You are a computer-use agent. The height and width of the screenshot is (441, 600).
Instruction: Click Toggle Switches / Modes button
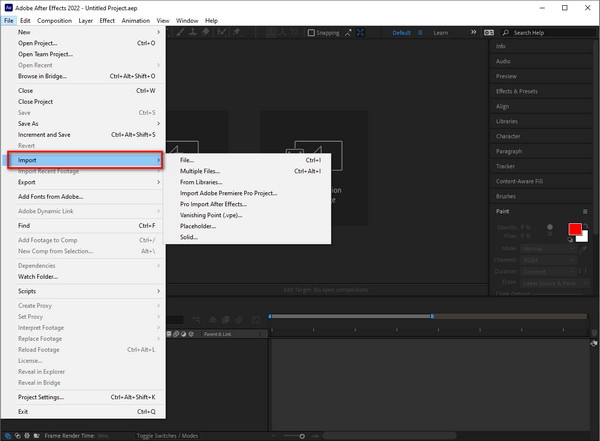167,436
